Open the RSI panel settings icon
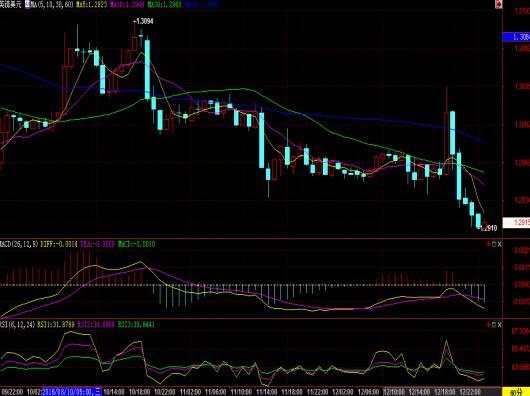Screen dimensions: 530x396 (488, 324)
